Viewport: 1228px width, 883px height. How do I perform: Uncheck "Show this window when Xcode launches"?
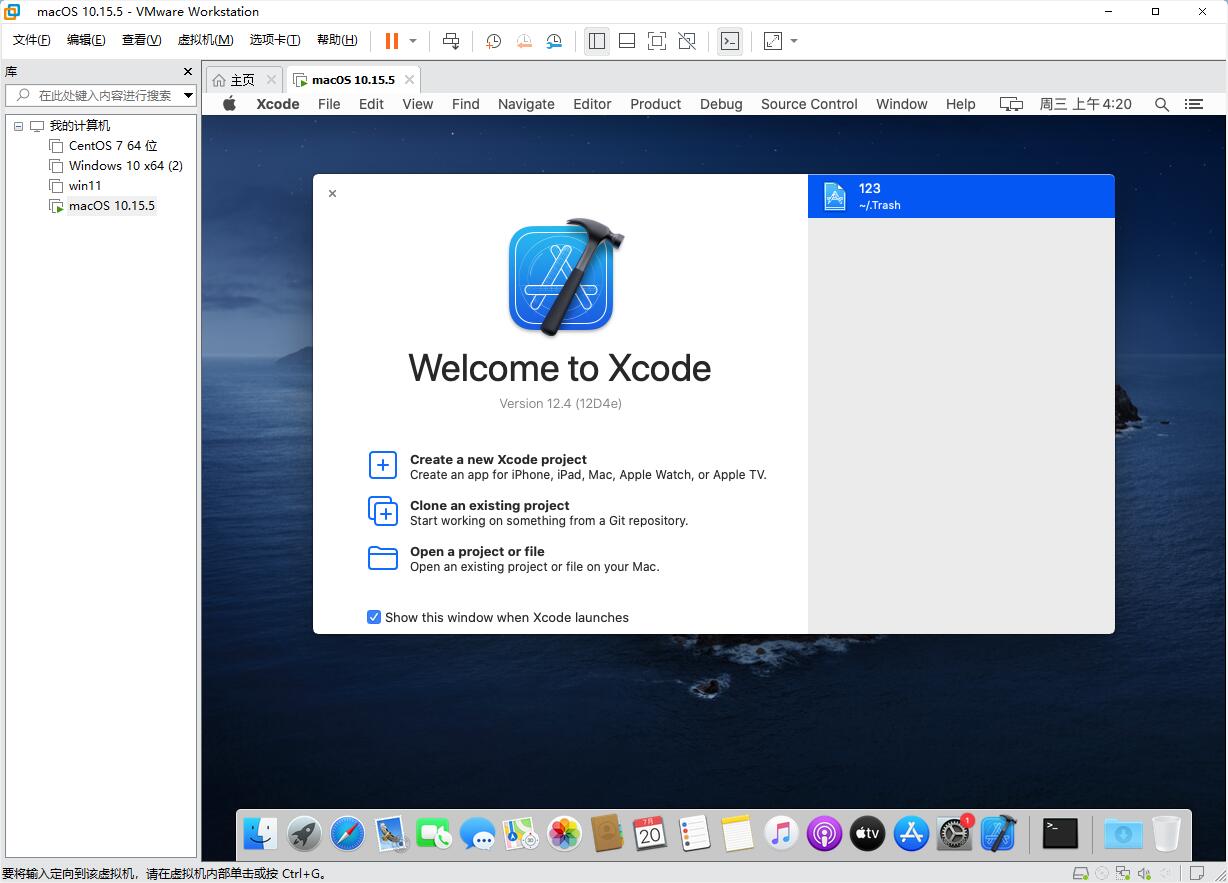click(x=374, y=617)
